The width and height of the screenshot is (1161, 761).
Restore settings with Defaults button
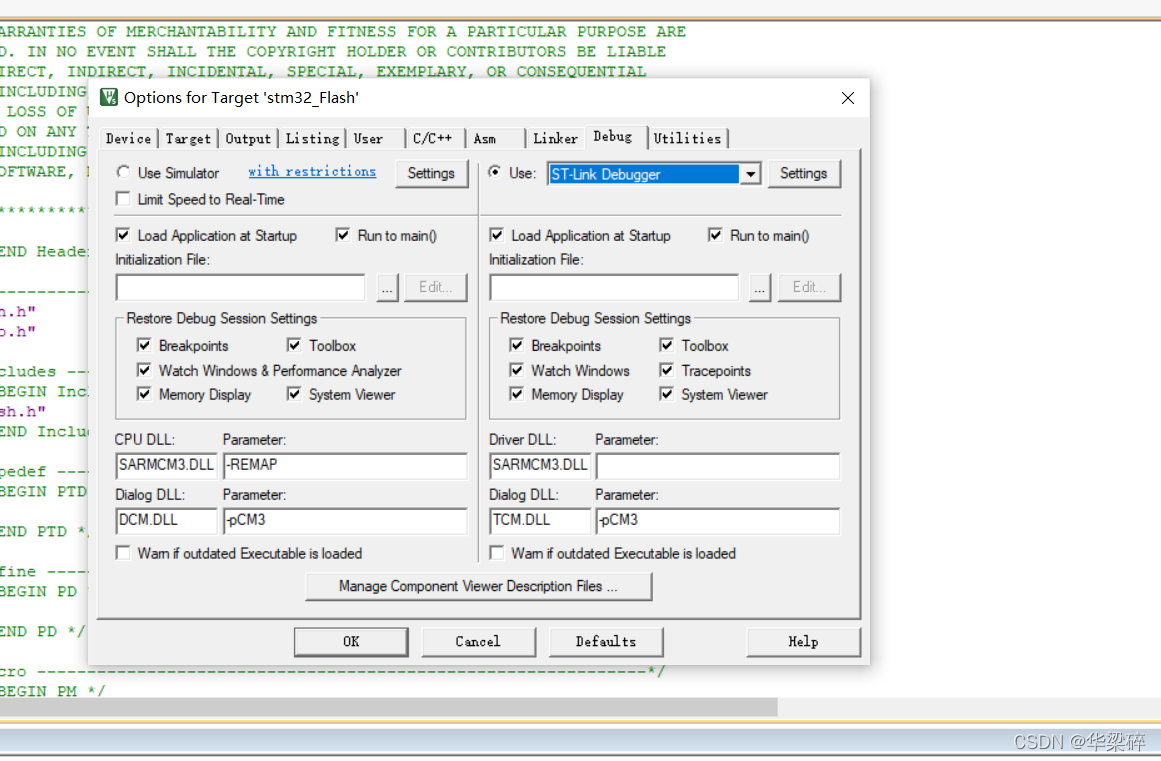606,642
